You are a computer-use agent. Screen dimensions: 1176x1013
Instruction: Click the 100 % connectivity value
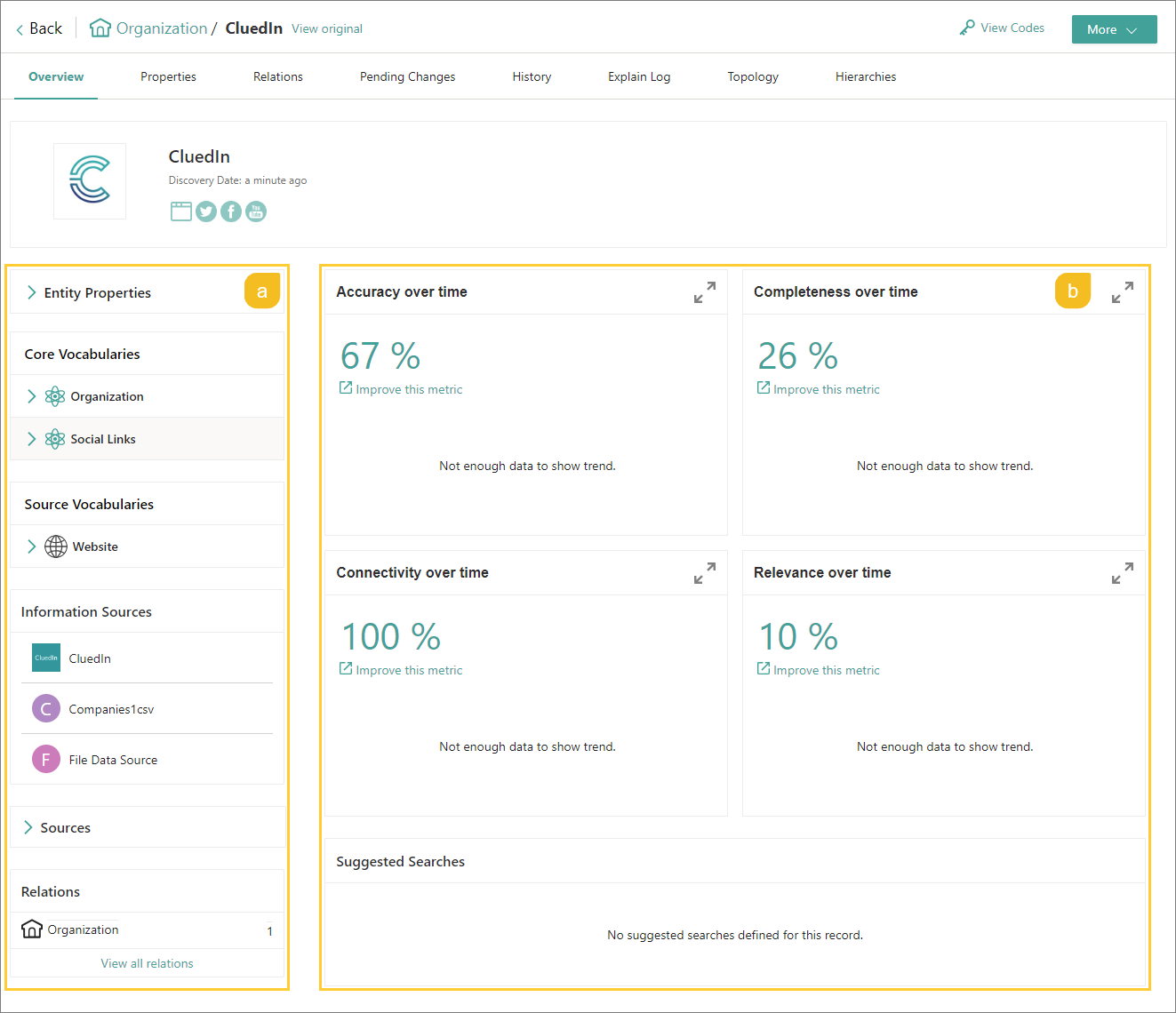click(x=392, y=637)
